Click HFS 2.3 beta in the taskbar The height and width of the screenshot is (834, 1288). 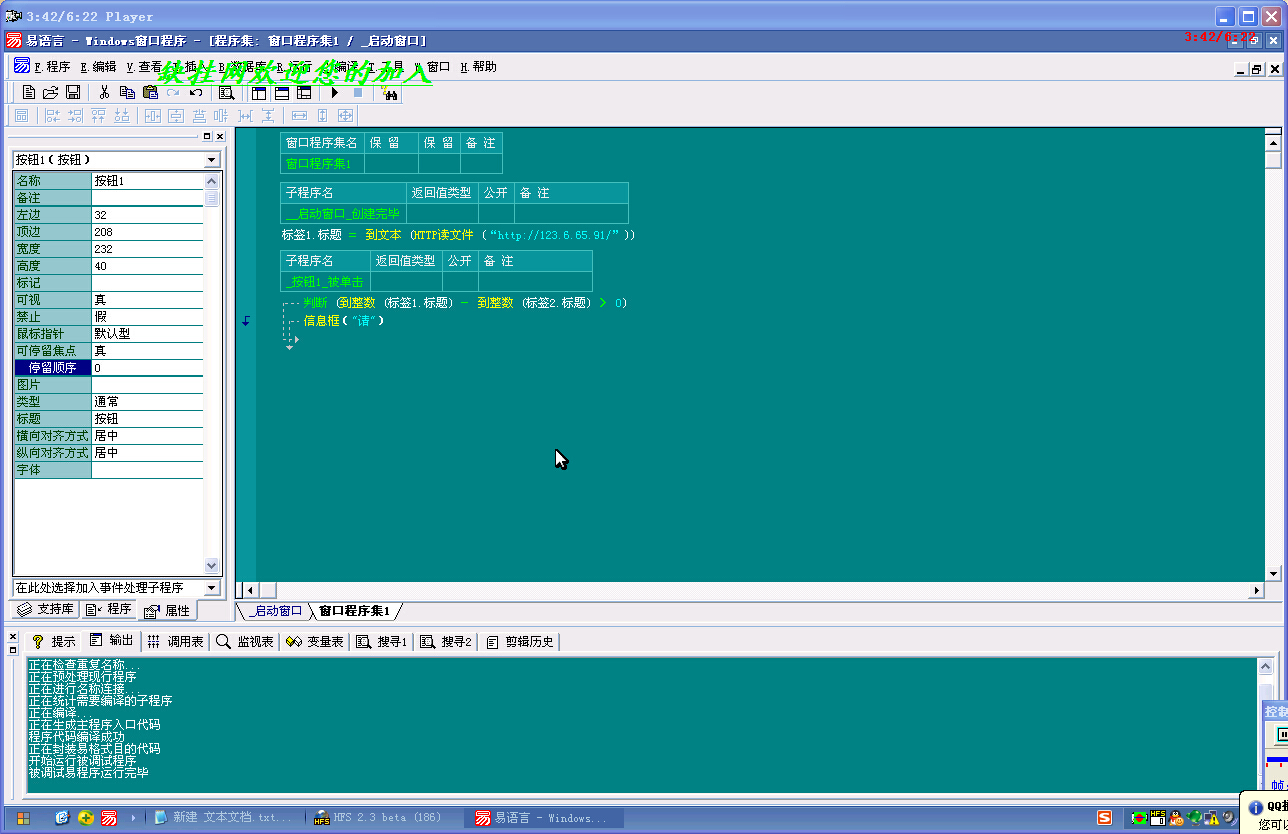coord(385,818)
